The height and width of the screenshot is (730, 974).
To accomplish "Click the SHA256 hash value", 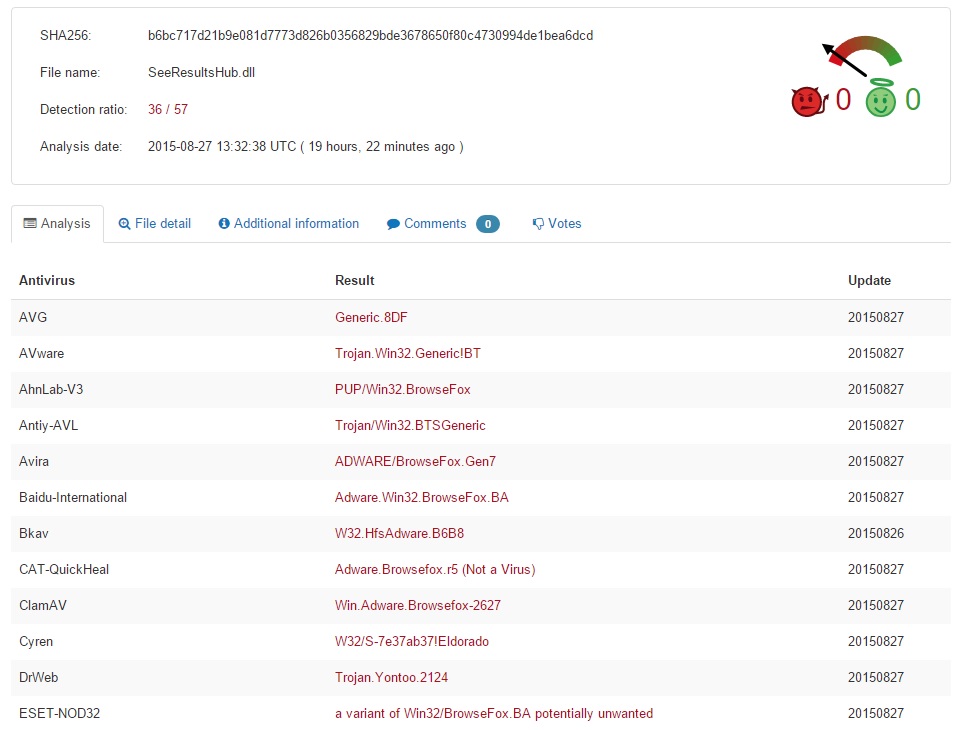I will (370, 35).
